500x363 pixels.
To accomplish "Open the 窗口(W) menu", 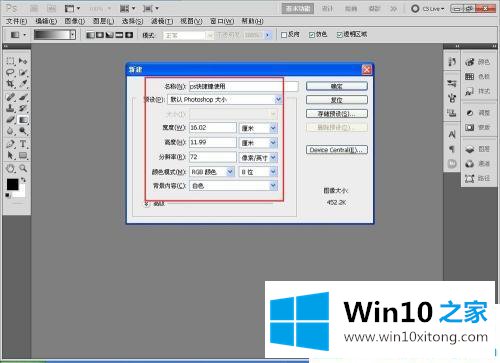I will [x=222, y=21].
